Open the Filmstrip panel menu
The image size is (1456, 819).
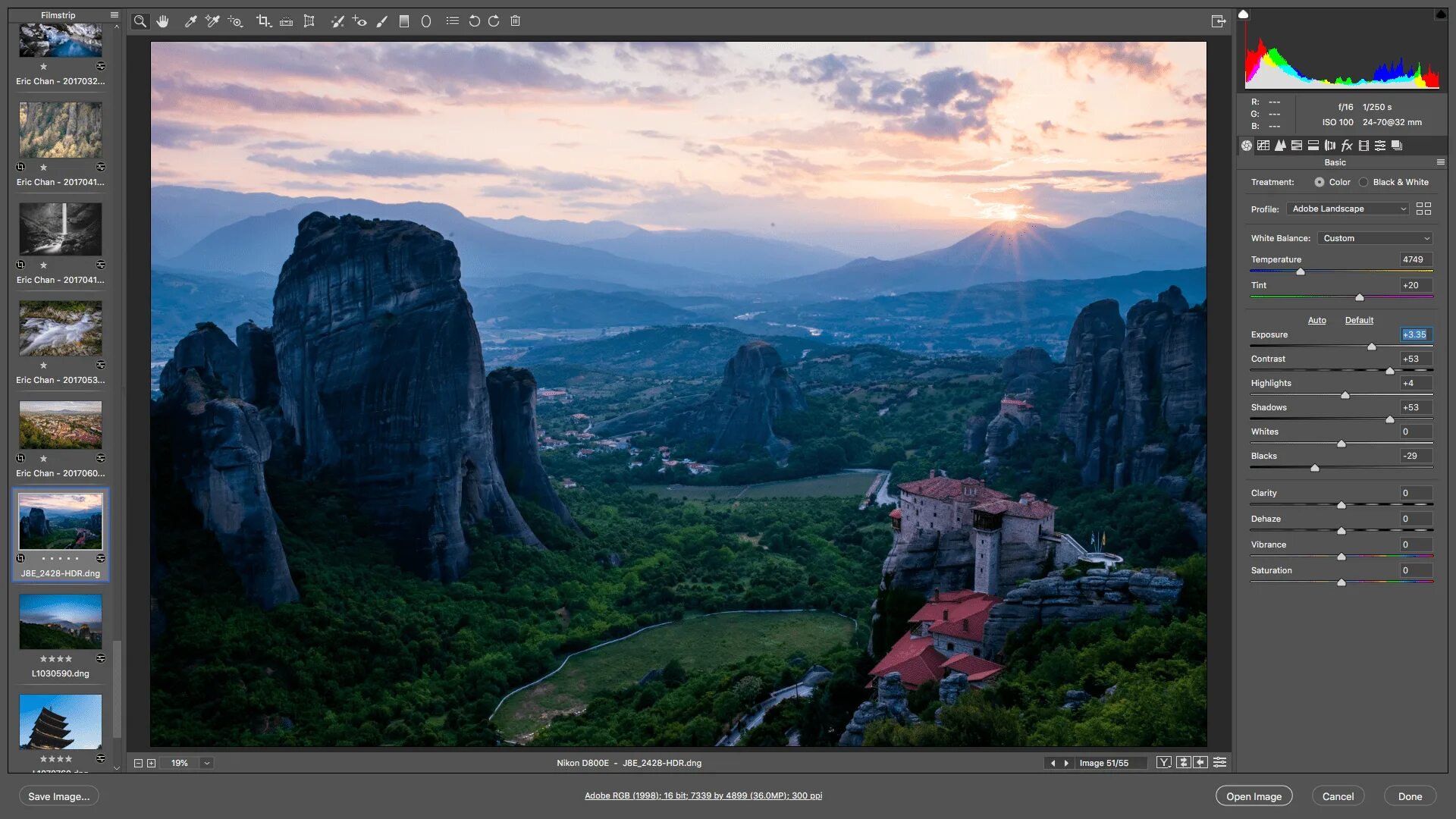tap(115, 15)
